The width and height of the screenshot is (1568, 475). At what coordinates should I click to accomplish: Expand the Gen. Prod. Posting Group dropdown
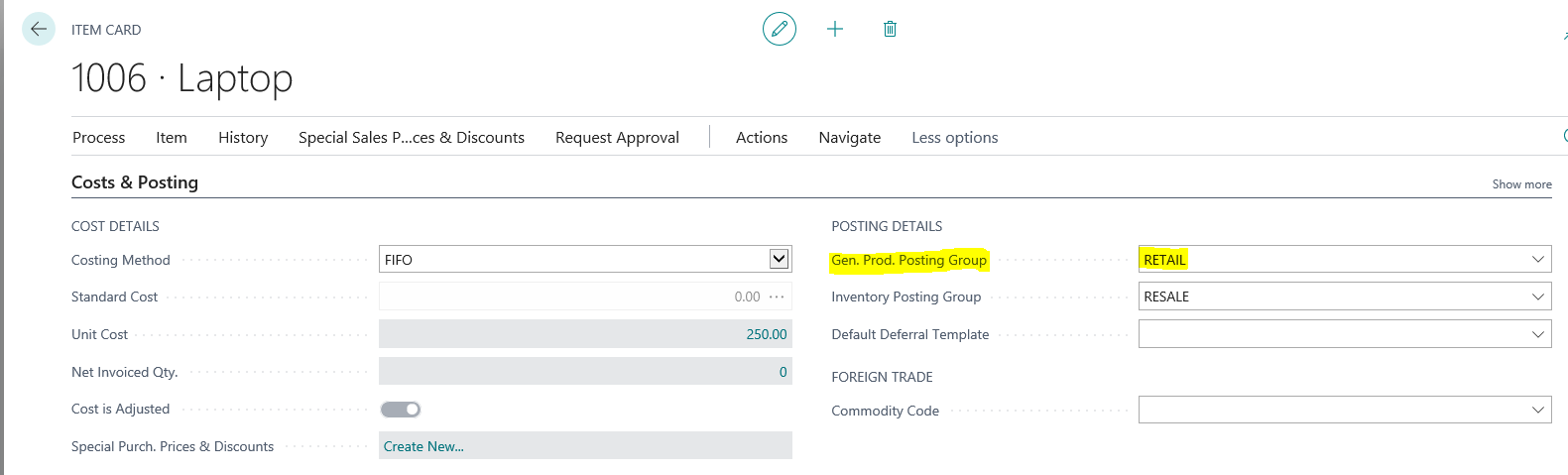[1537, 260]
